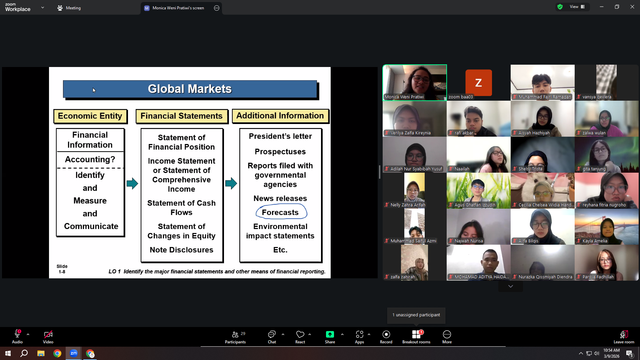Click the Additional Information heading on slide
640x360 pixels.
coord(280,116)
